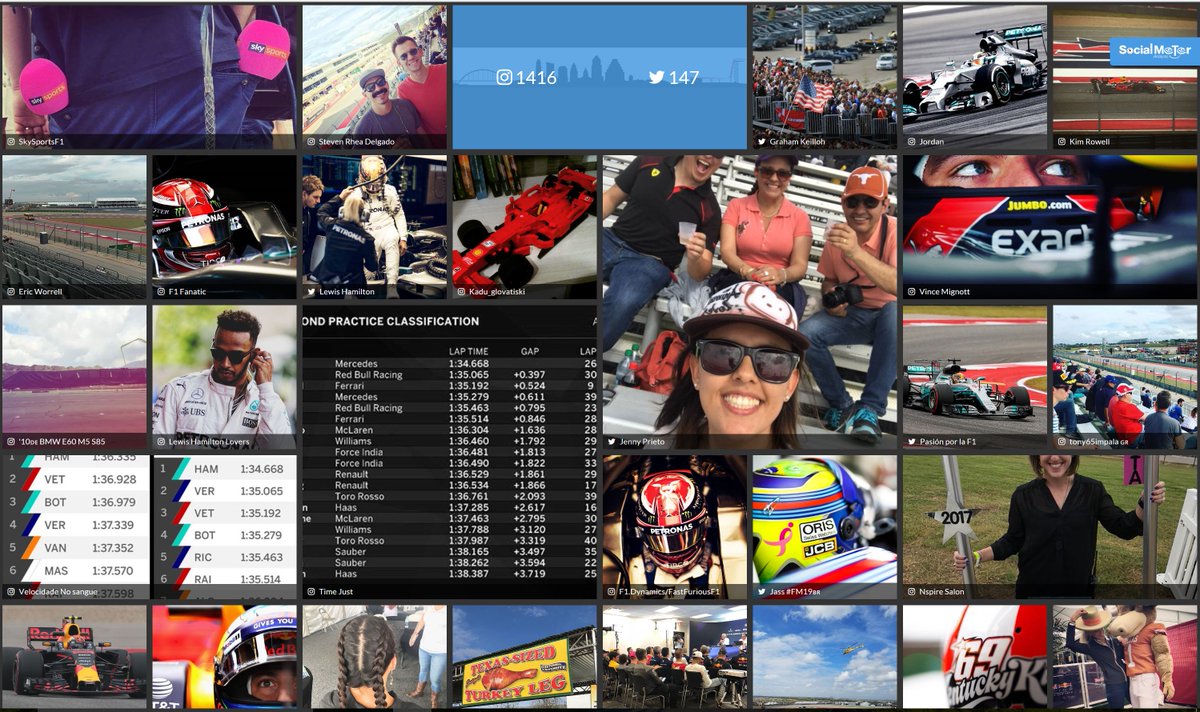
Task: Click the Social Motor logo badge
Action: tap(1154, 51)
